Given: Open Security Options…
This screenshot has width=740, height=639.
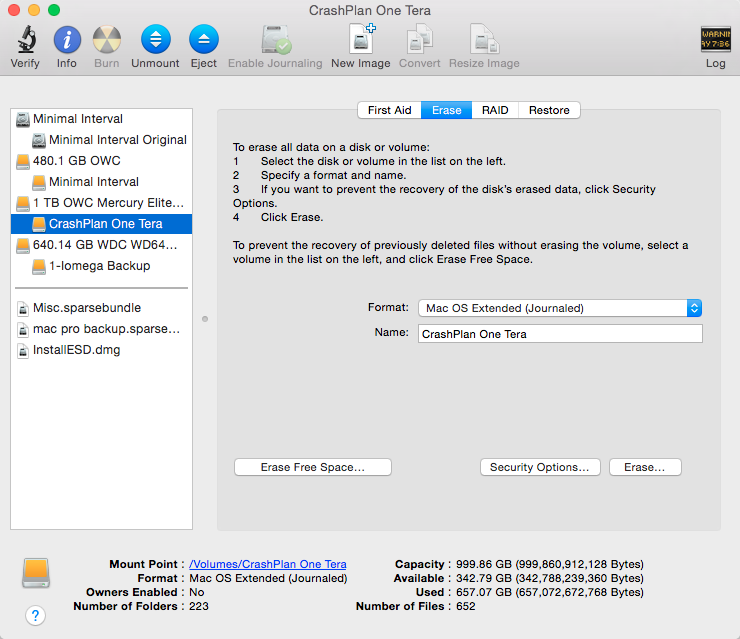Looking at the screenshot, I should click(540, 467).
